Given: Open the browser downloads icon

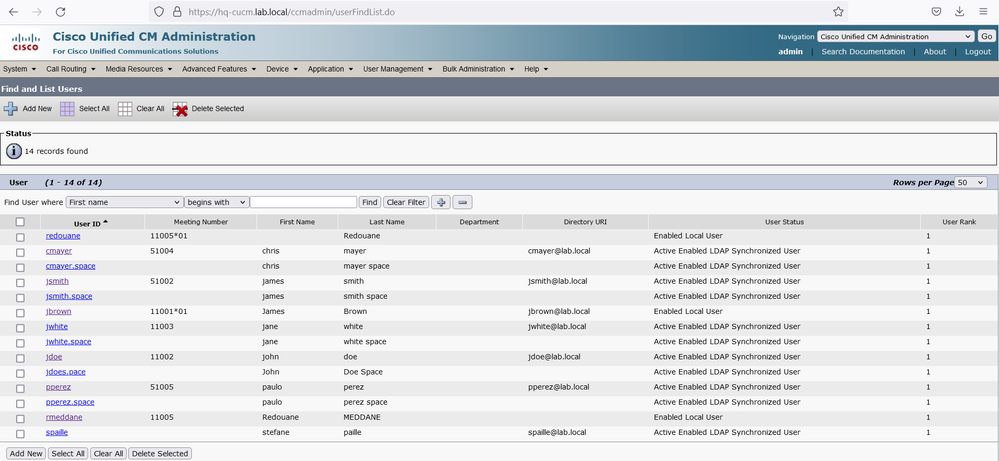Looking at the screenshot, I should [x=959, y=11].
